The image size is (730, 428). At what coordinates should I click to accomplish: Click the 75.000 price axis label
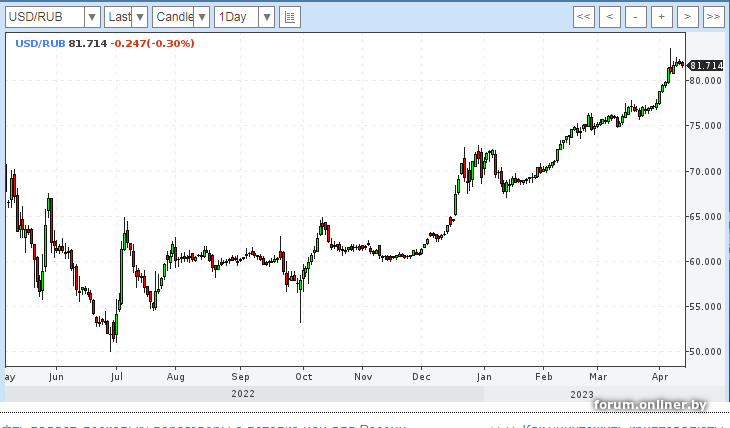click(706, 126)
